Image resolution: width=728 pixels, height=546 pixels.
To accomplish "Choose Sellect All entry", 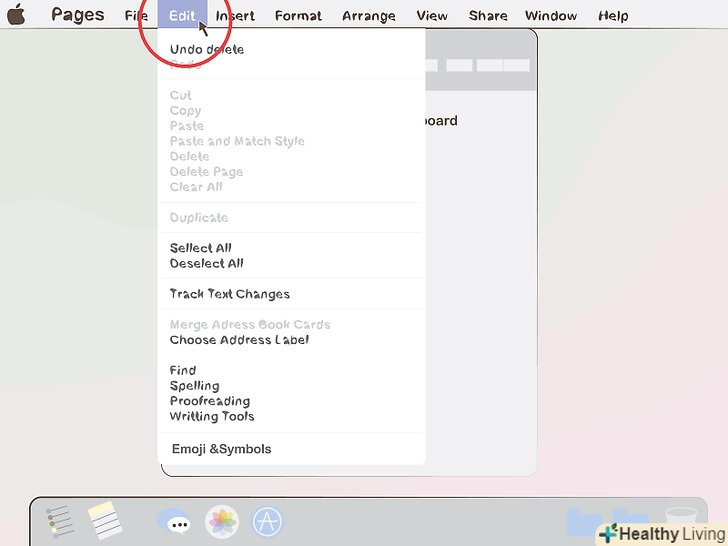I will 201,248.
